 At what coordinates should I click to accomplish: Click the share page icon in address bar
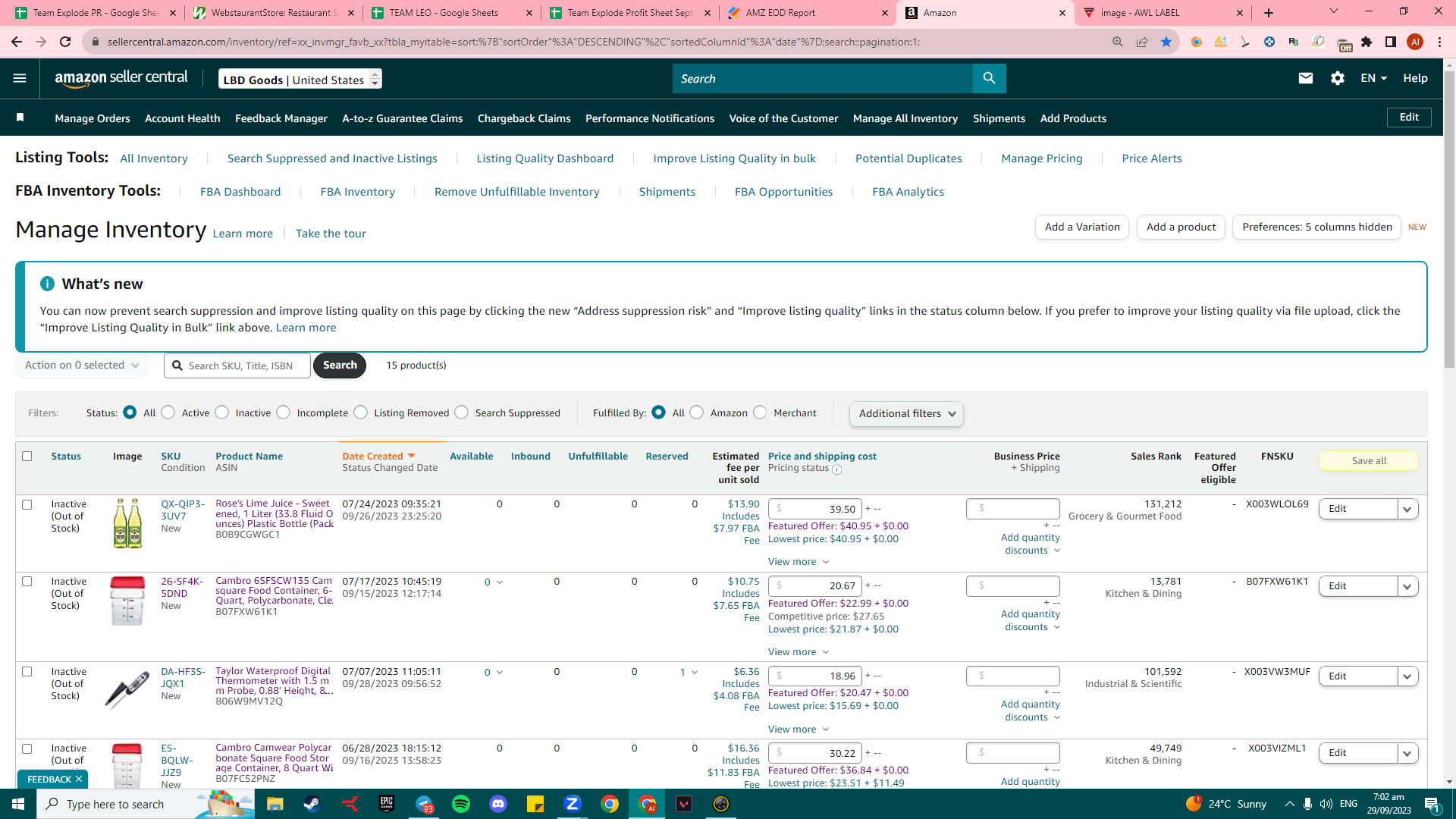pos(1142,42)
